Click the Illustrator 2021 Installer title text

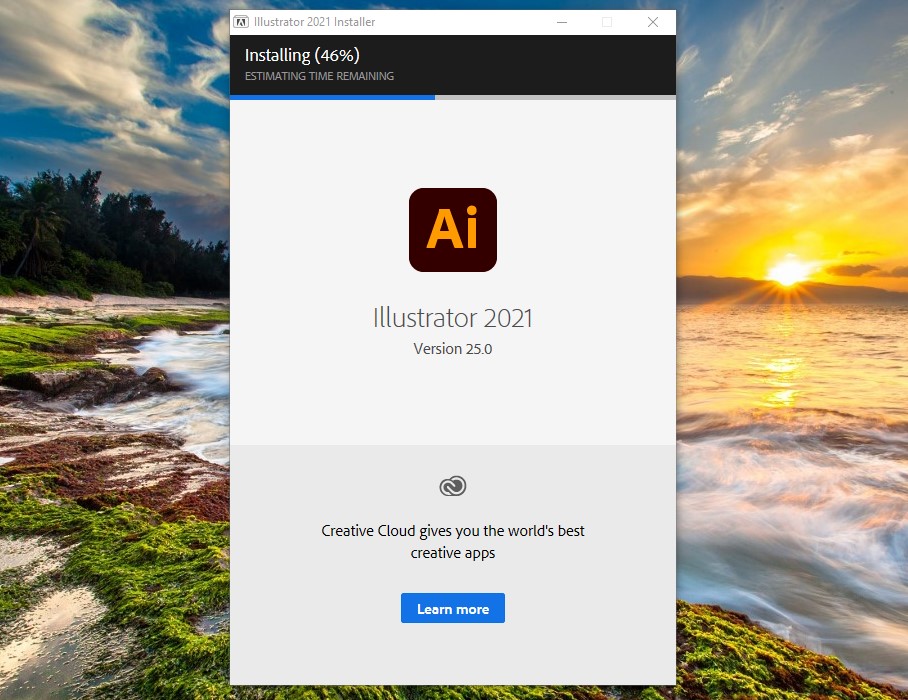pos(315,22)
